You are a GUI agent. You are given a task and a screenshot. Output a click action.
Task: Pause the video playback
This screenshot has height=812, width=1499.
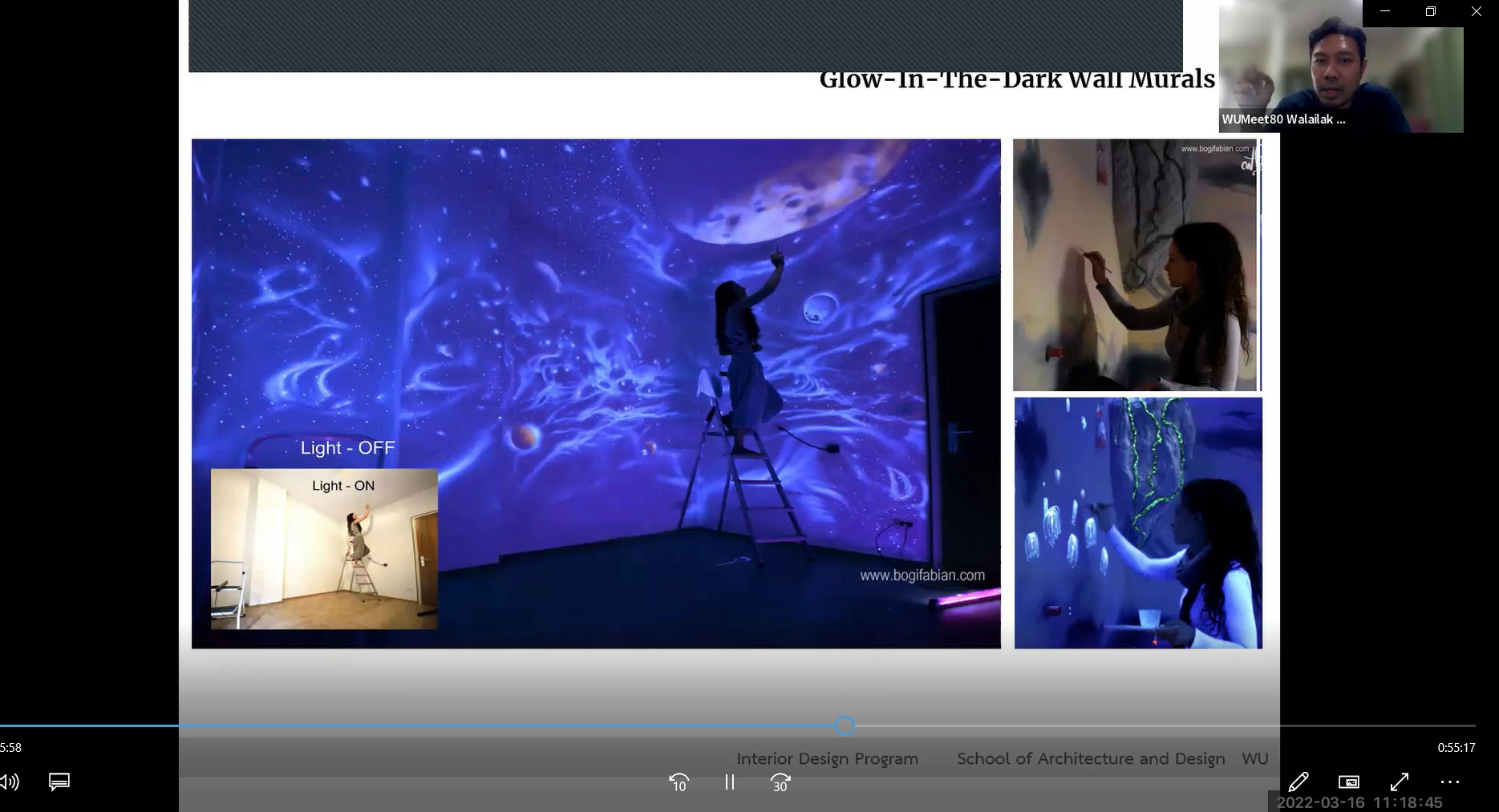click(x=729, y=782)
